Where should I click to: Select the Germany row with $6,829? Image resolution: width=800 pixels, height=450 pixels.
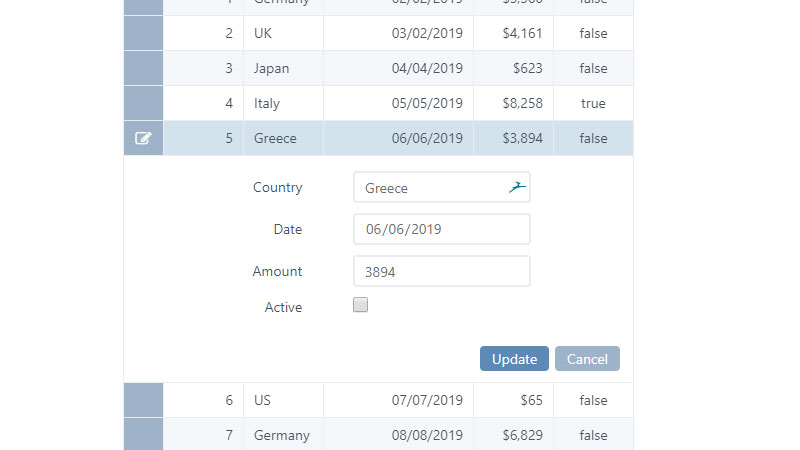pyautogui.click(x=398, y=435)
